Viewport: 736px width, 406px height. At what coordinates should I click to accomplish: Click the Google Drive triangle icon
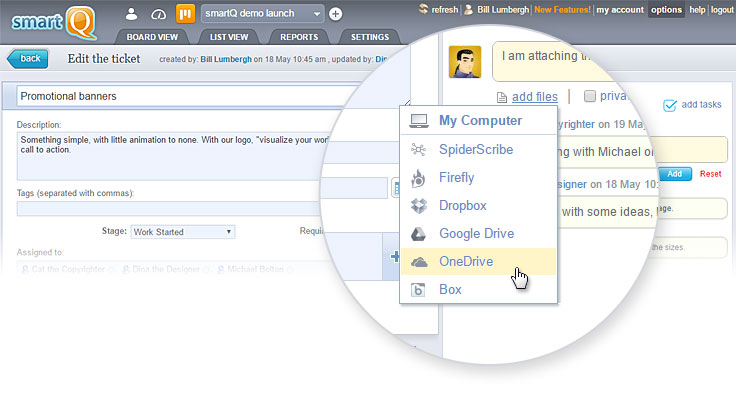pos(418,234)
